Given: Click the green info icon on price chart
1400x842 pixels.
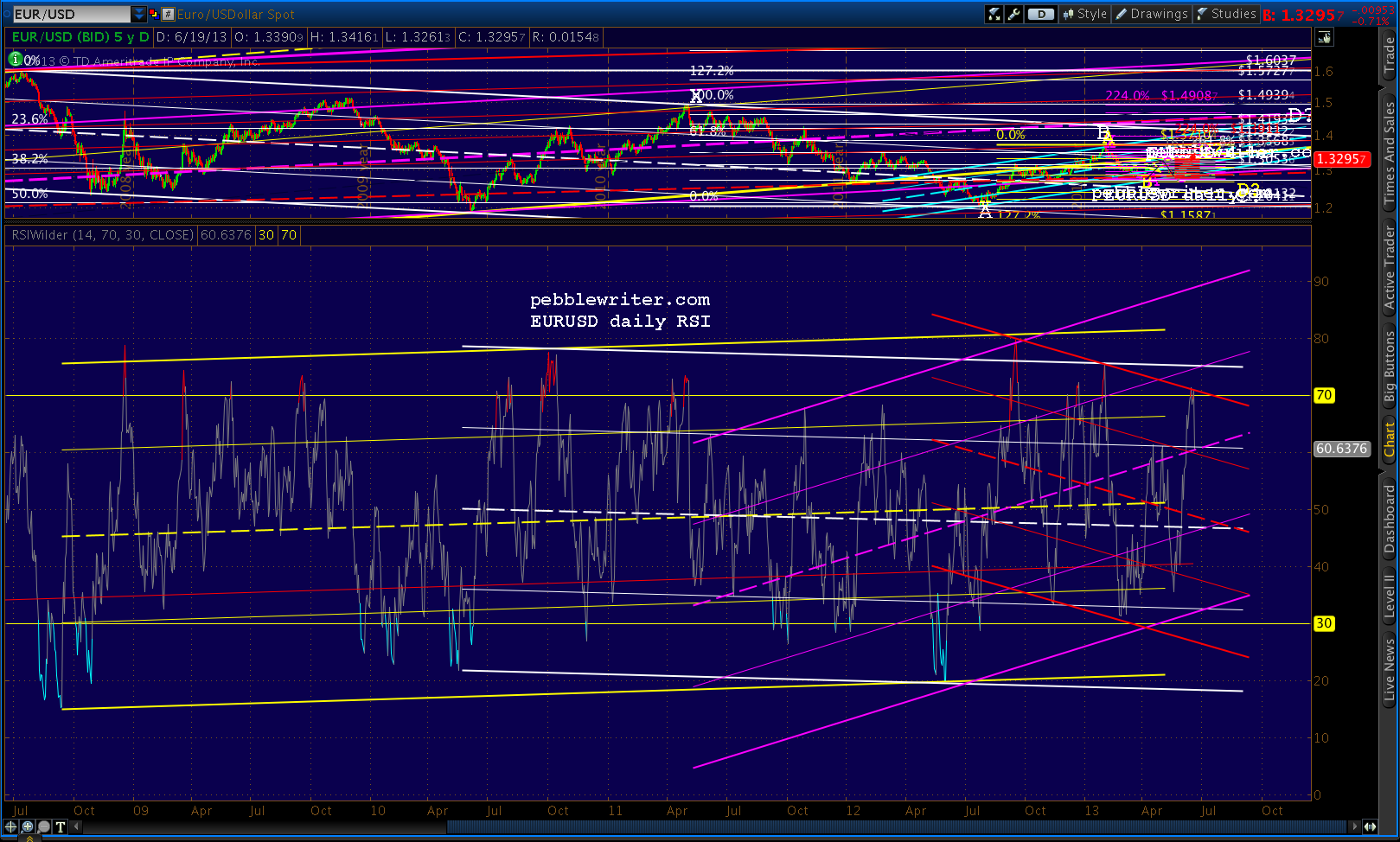Looking at the screenshot, I should pos(15,60).
